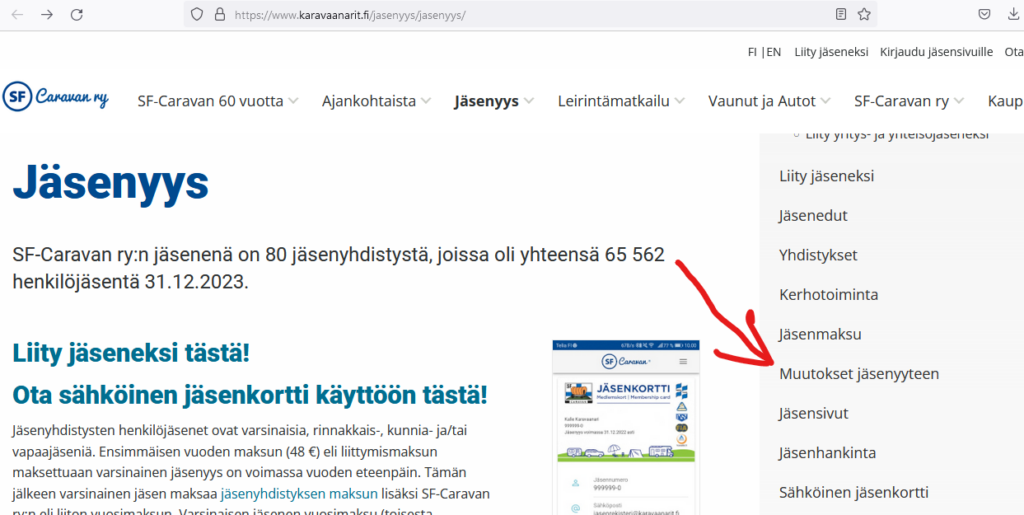
Task: Click Kirjaudu jäsensivuille login link
Action: 936,52
